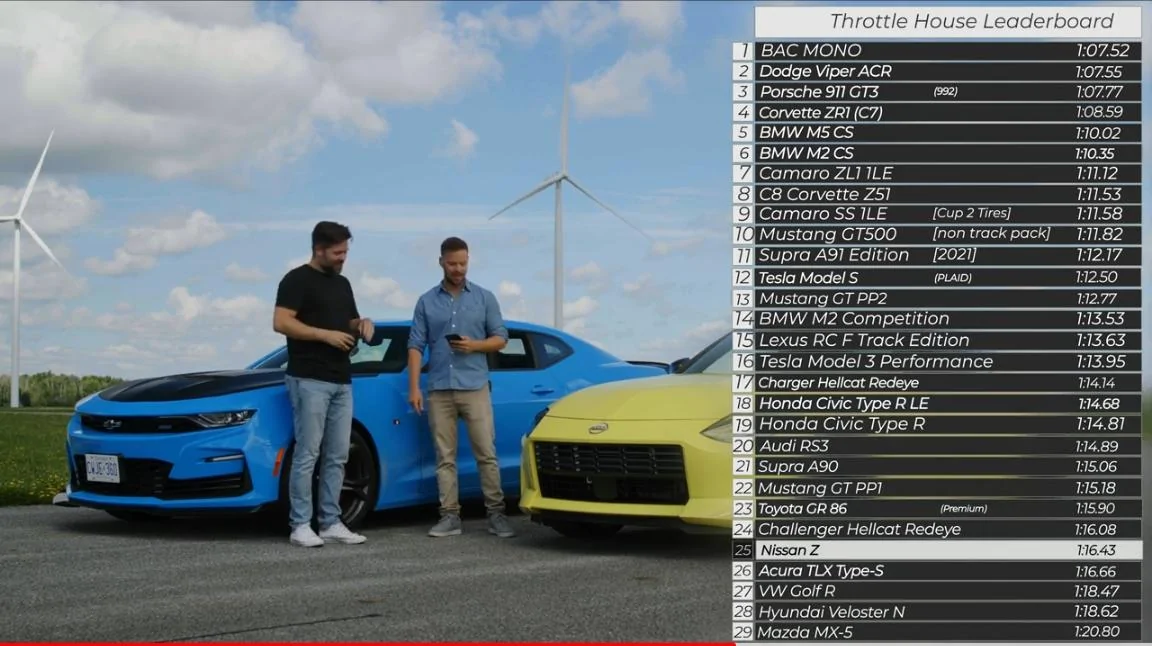Click the [non track pack] note
The height and width of the screenshot is (646, 1152).
tap(992, 234)
